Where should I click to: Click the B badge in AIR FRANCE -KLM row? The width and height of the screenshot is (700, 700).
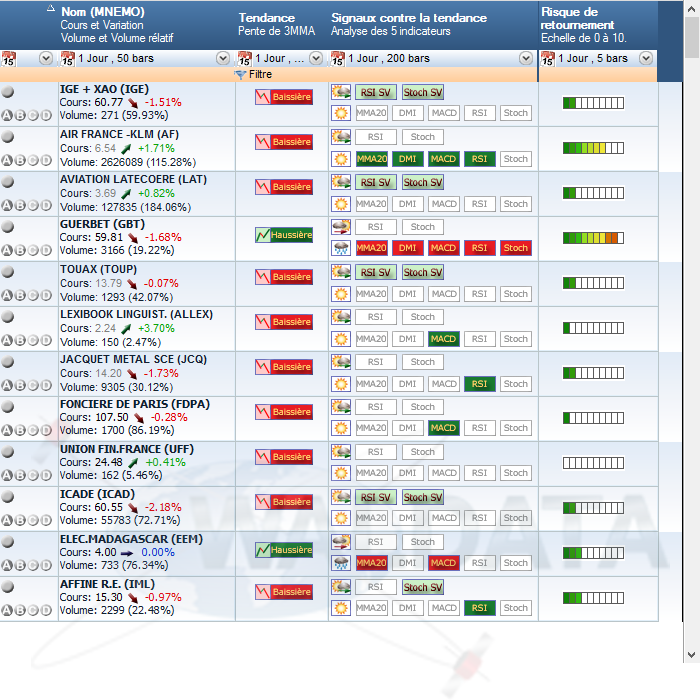(20, 161)
